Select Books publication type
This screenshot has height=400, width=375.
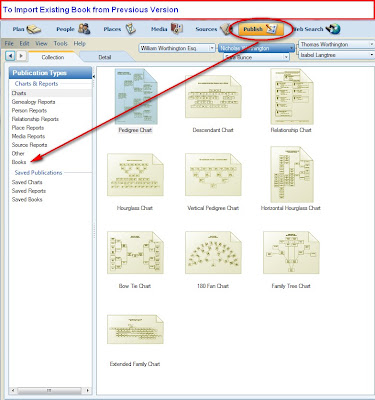click(19, 162)
